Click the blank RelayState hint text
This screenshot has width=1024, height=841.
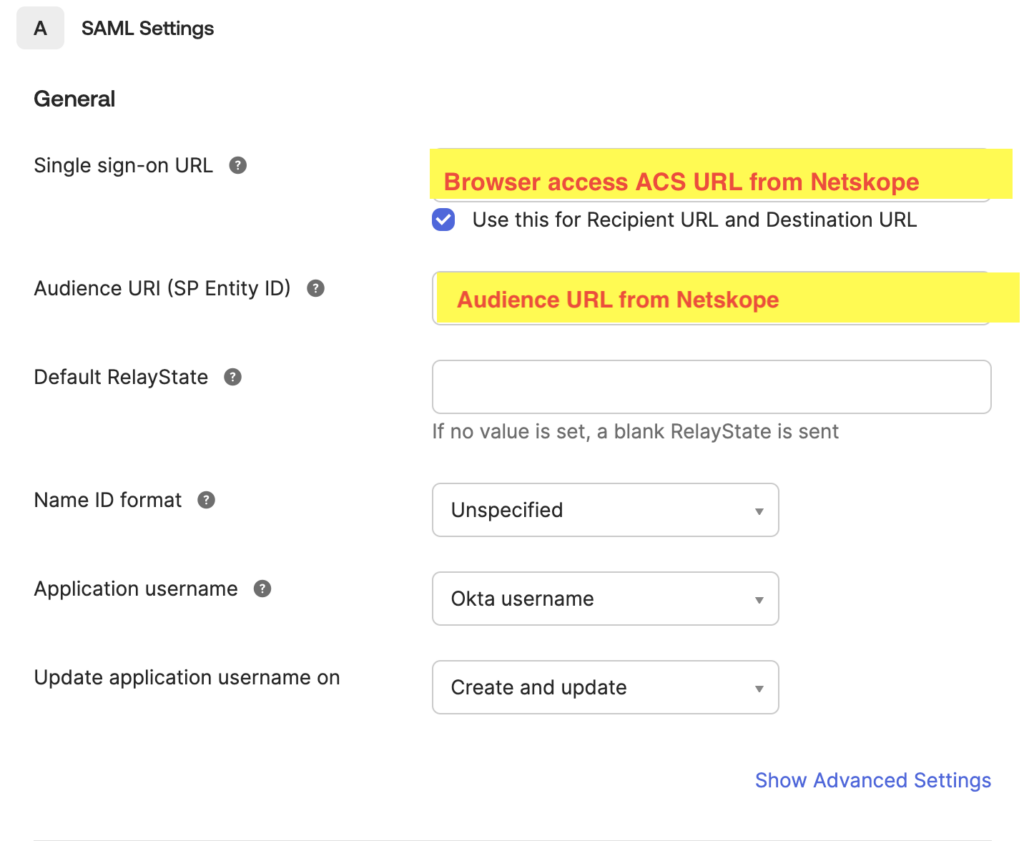(635, 432)
